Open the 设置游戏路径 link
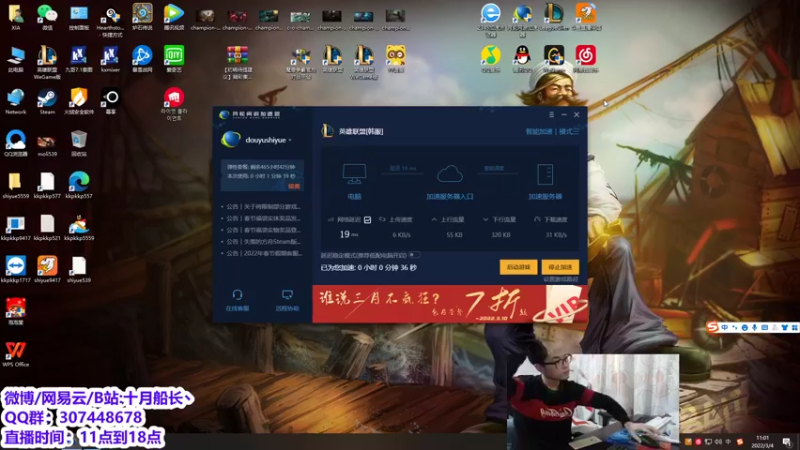Screen dimensions: 800x450 tap(560, 279)
